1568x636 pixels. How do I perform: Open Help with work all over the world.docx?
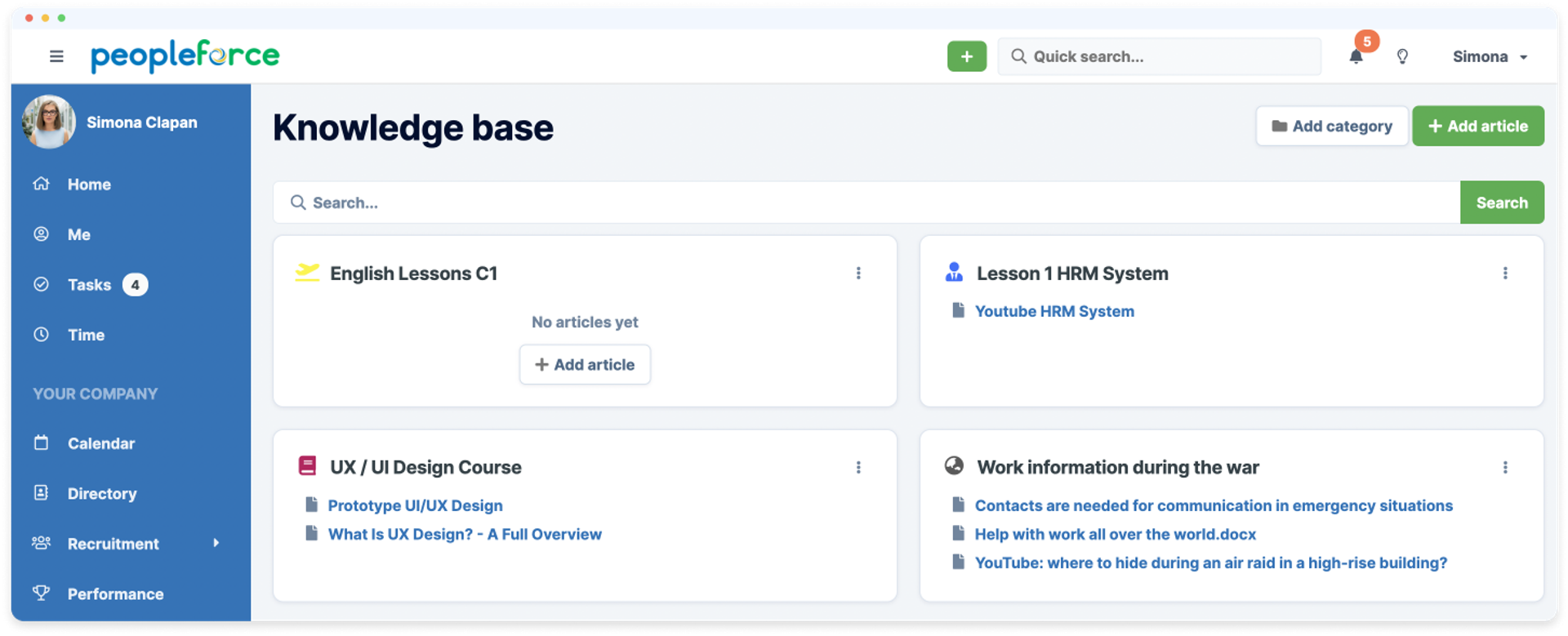1116,534
